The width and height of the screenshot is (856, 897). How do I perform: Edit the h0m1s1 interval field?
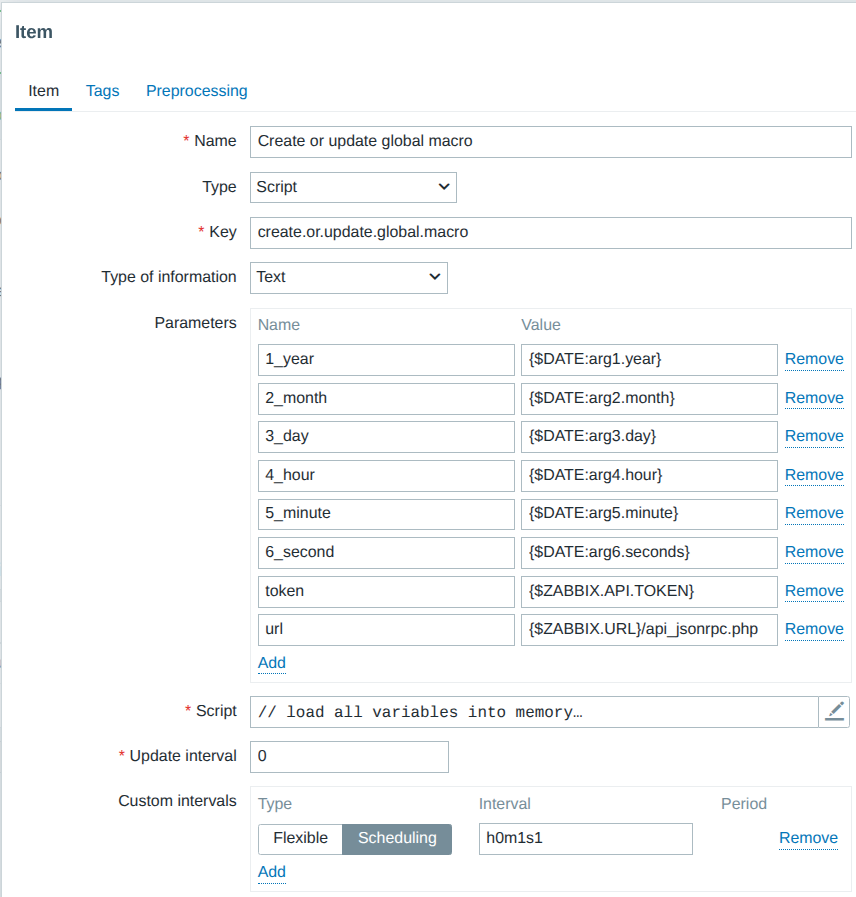point(585,839)
